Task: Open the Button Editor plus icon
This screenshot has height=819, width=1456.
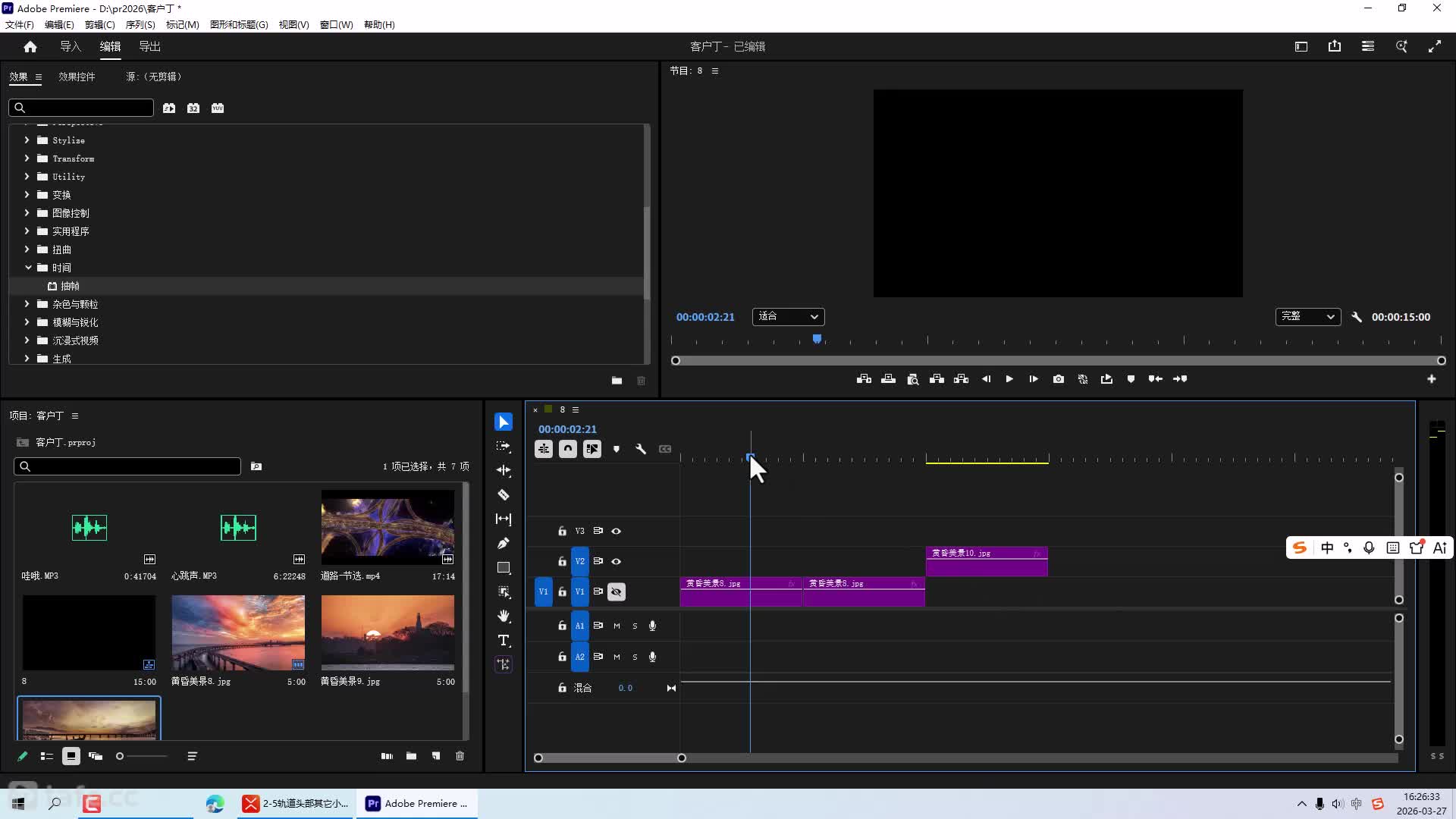Action: tap(1432, 379)
